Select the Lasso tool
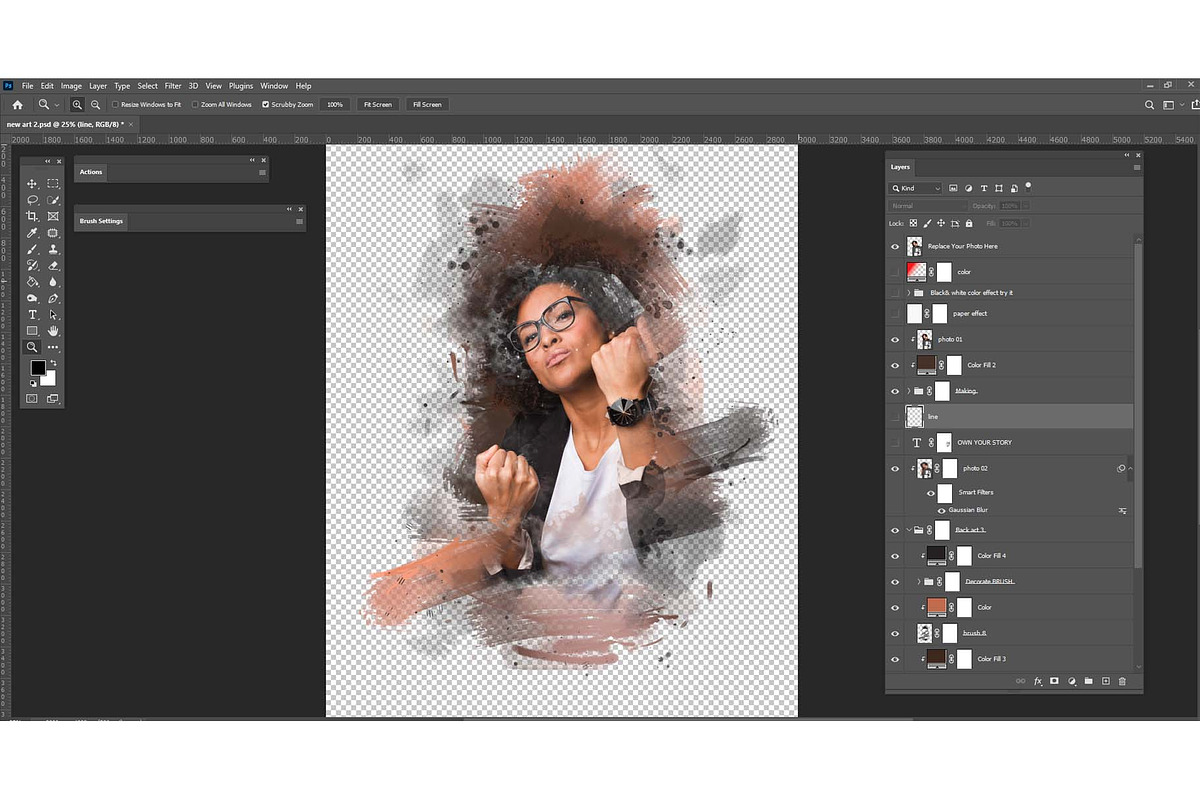The width and height of the screenshot is (1200, 800). (x=32, y=200)
